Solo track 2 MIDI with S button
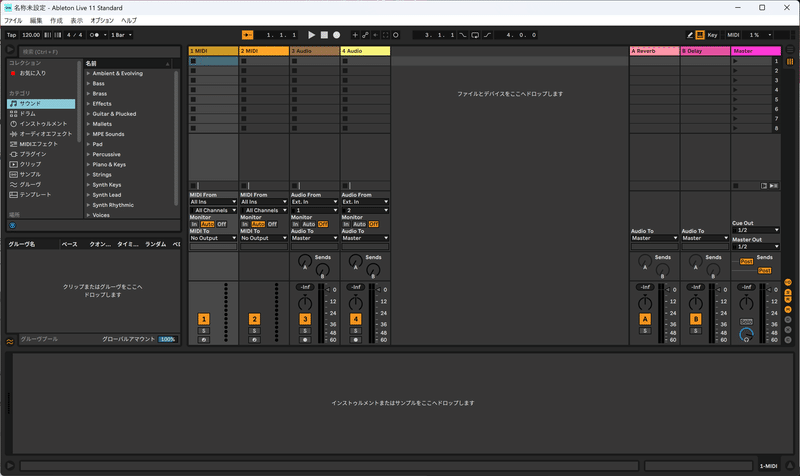The width and height of the screenshot is (800, 476). [254, 331]
